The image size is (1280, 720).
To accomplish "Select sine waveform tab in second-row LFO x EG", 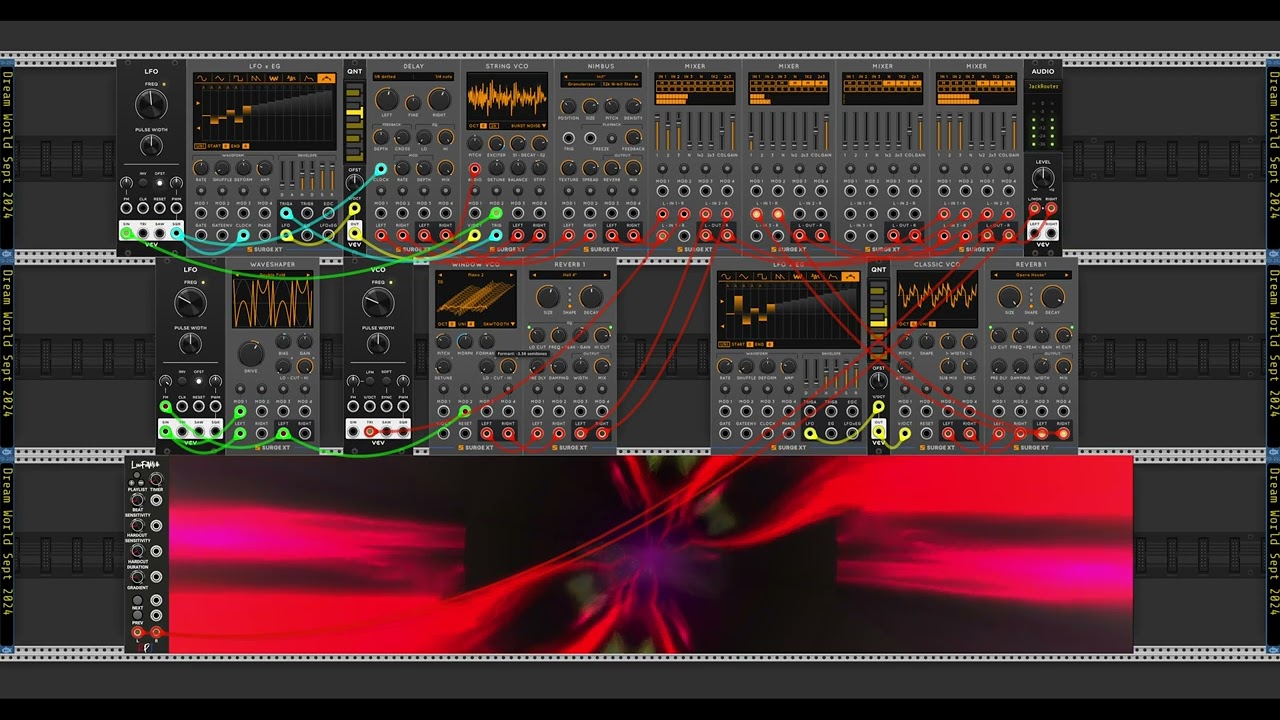I will point(727,276).
